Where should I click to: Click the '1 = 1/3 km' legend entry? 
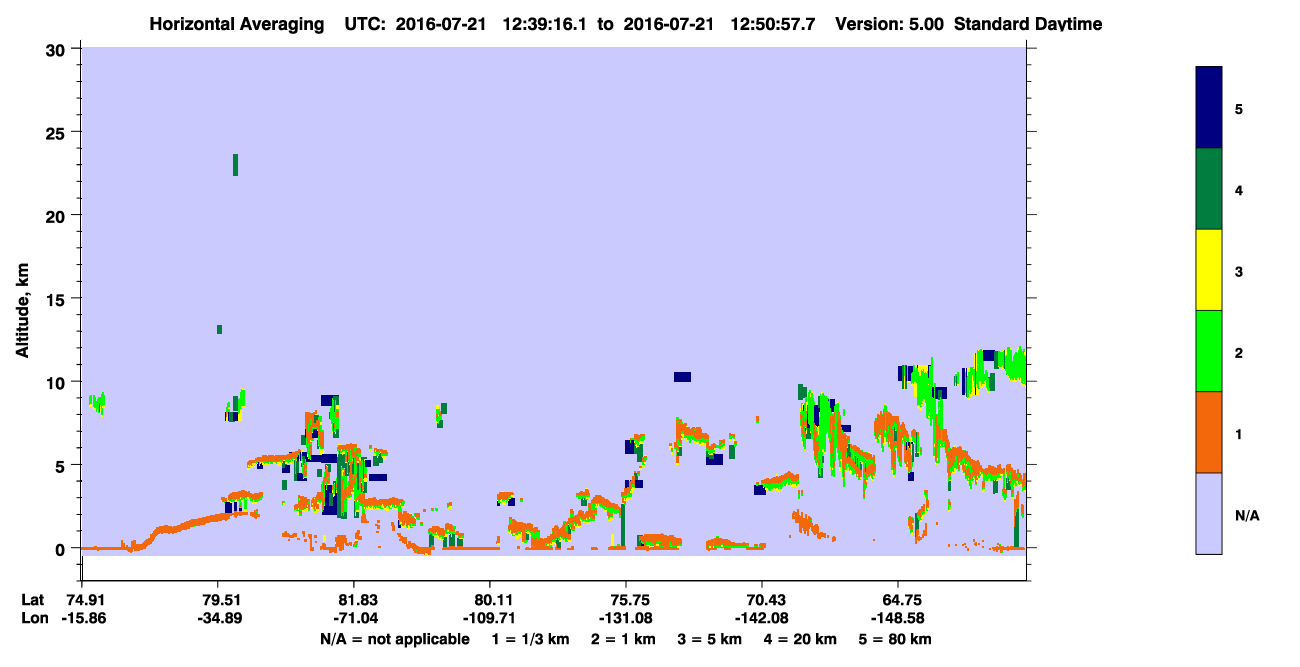(531, 639)
